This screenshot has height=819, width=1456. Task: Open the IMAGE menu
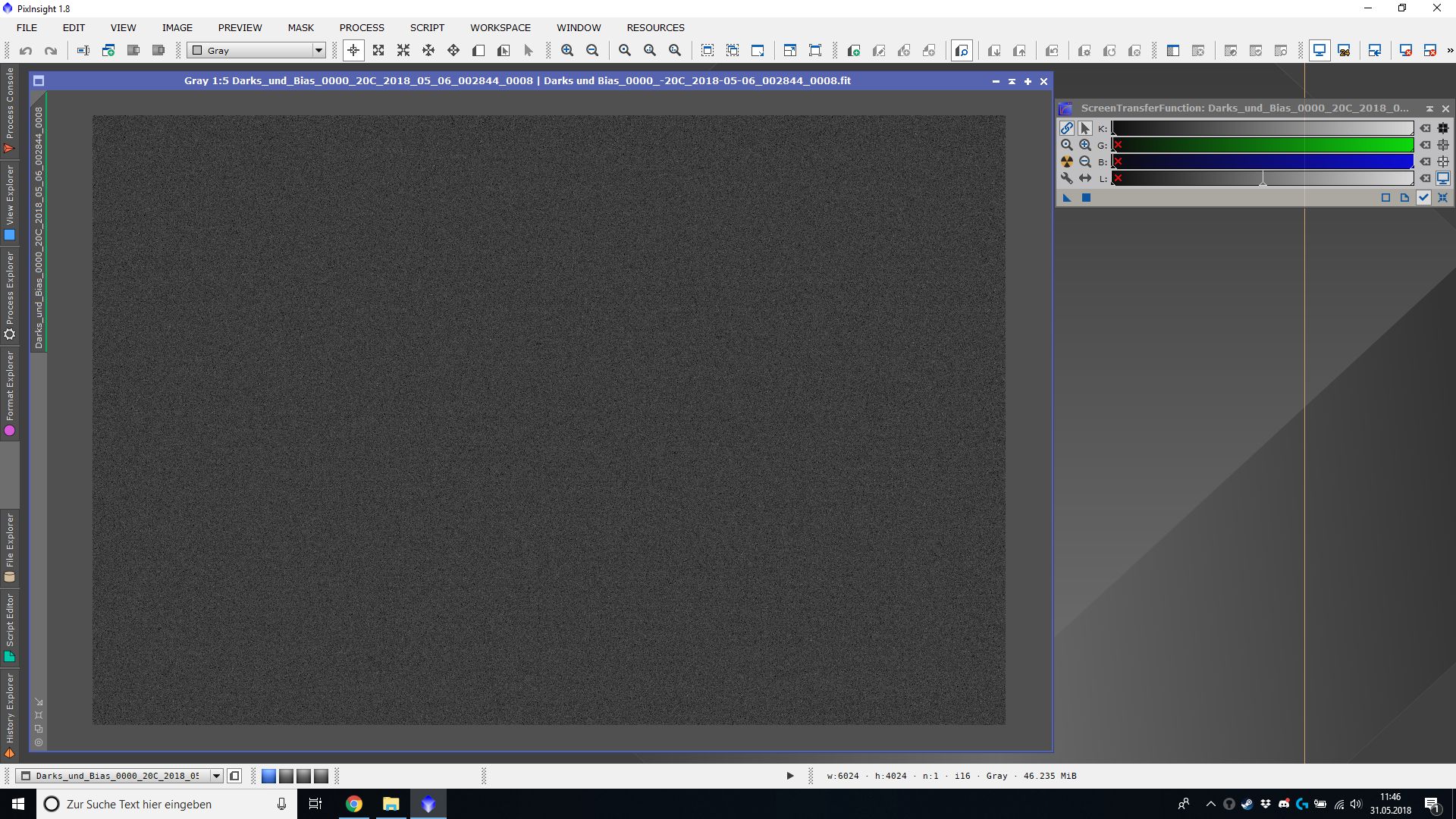tap(177, 27)
